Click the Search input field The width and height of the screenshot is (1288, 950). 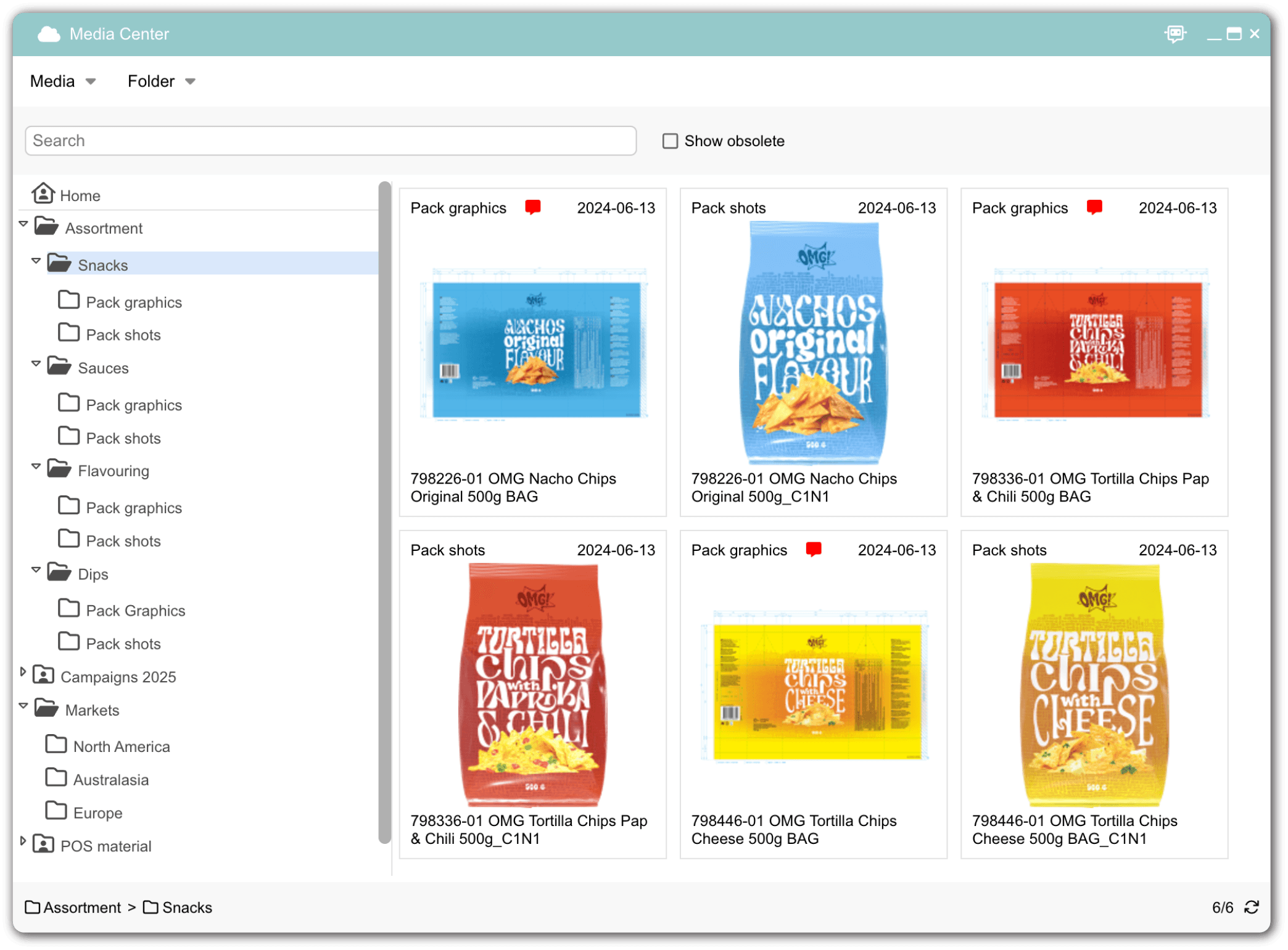(x=331, y=141)
